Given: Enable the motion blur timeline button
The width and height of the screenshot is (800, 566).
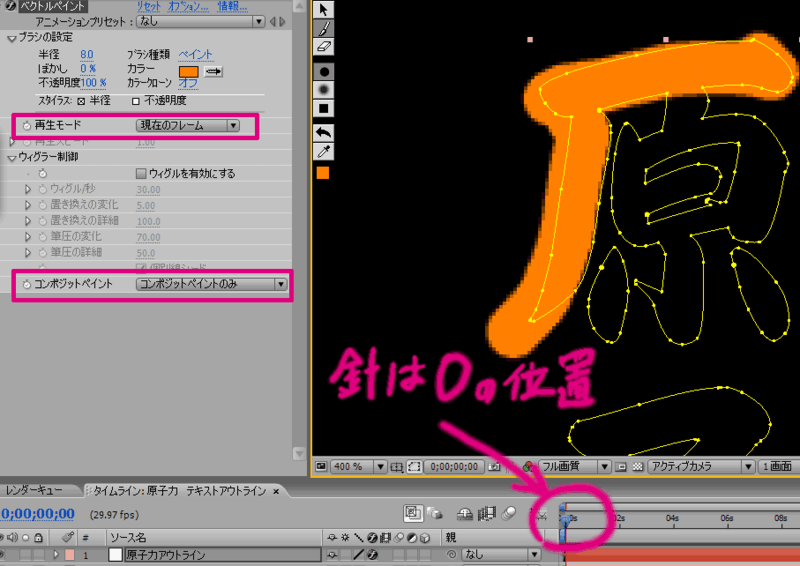Looking at the screenshot, I should [509, 513].
